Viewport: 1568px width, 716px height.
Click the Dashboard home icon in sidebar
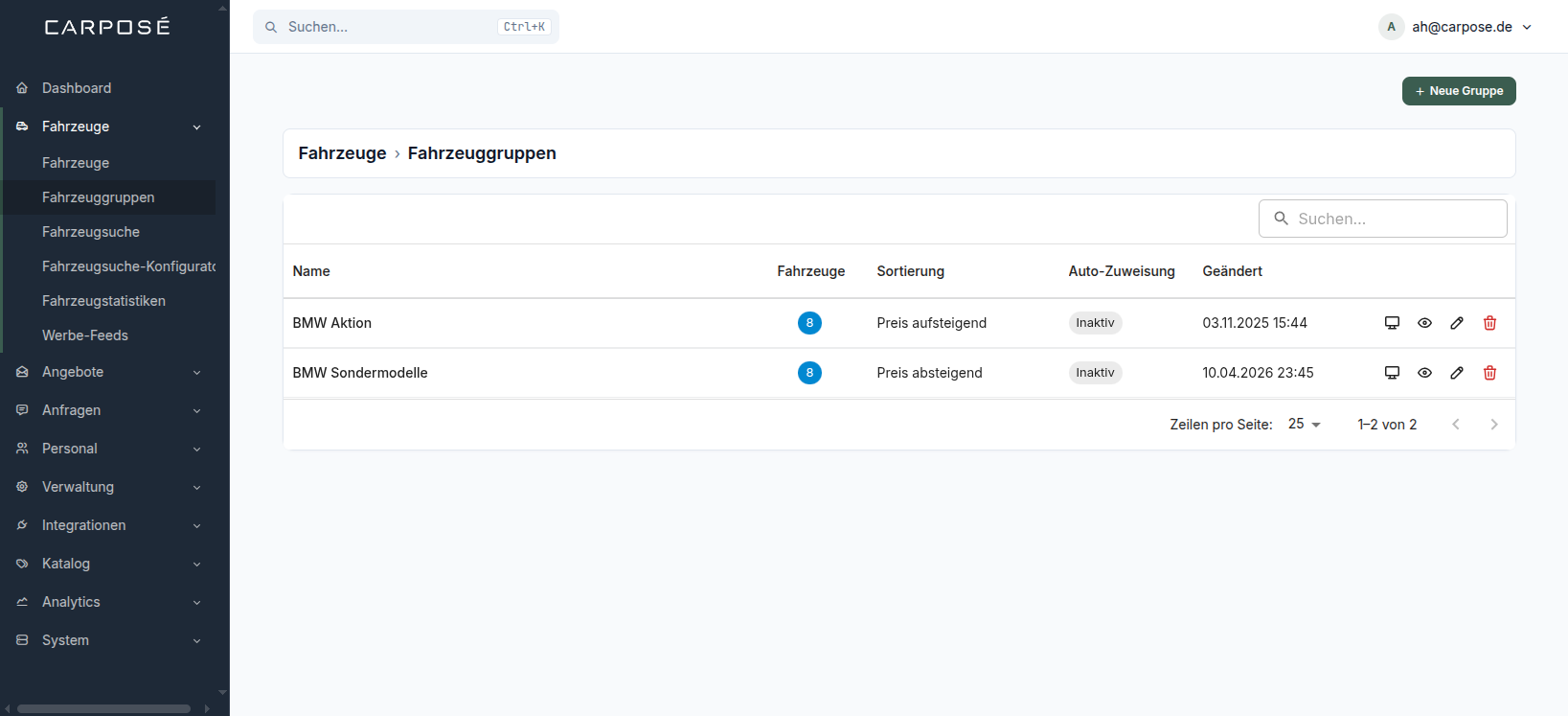(x=22, y=88)
